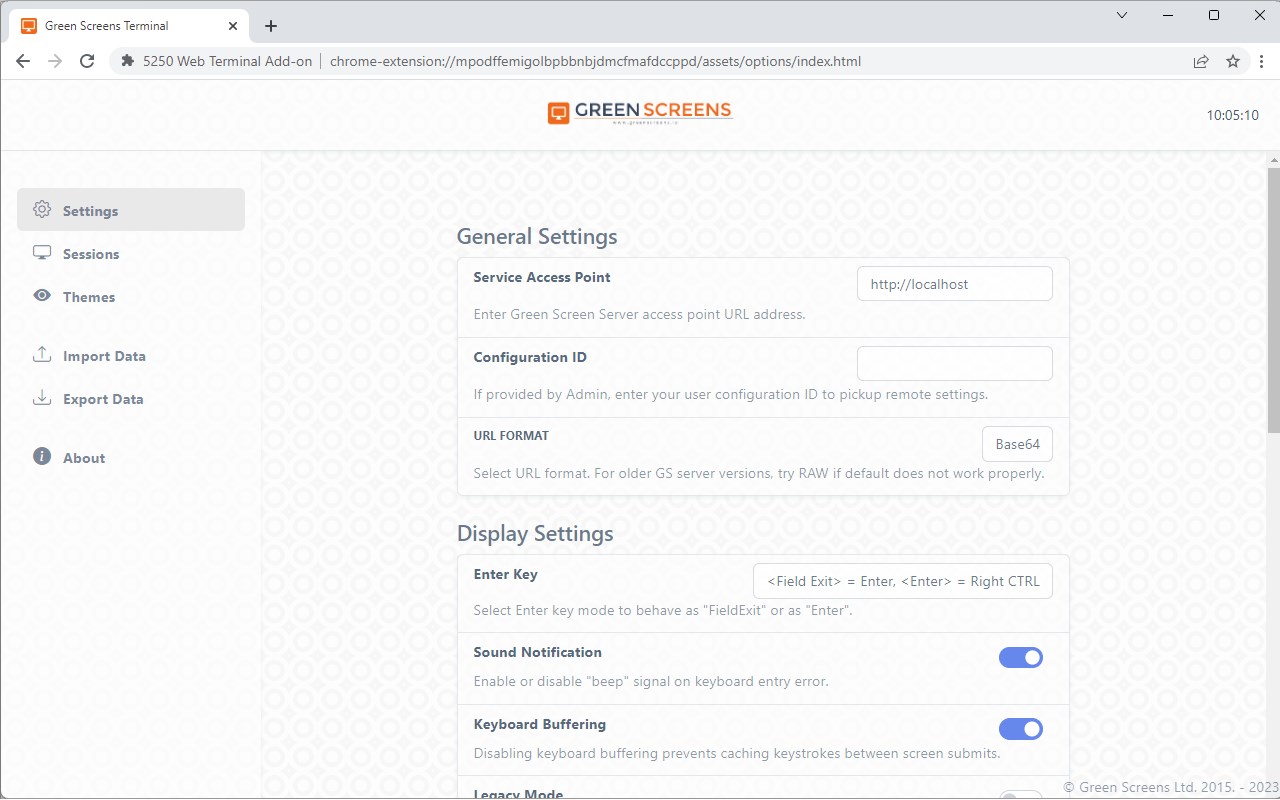Click the 10:05:10 clock text
Screen dimensions: 1280x800
pyautogui.click(x=1233, y=115)
